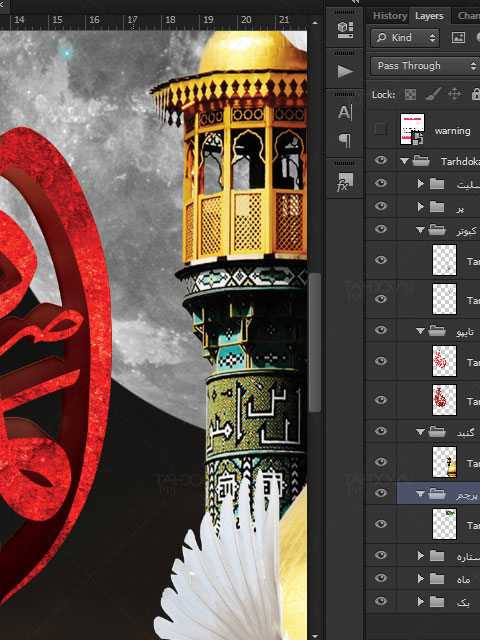
Task: Select the ماه group name
Action: pyautogui.click(x=464, y=579)
